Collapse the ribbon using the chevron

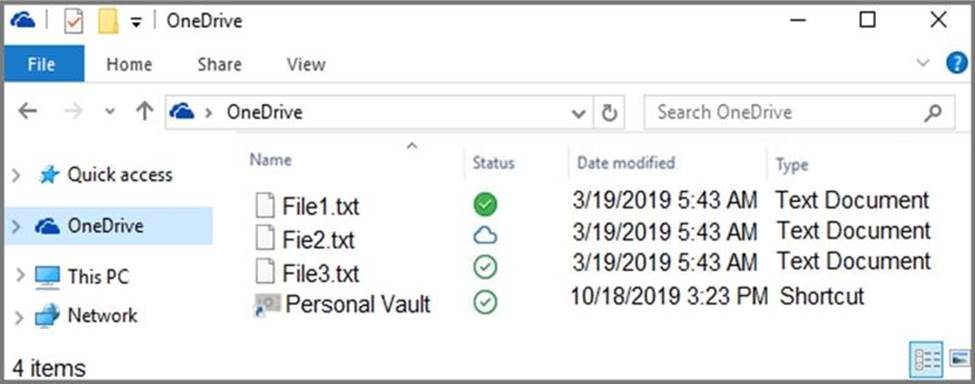(923, 63)
